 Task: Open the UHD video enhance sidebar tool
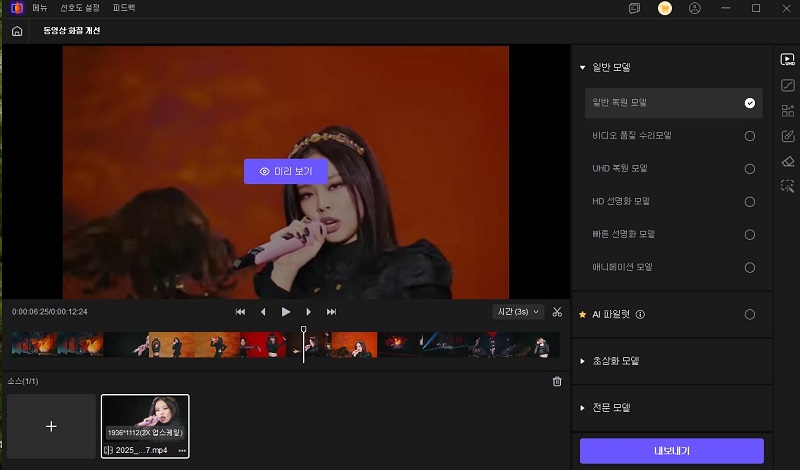787,60
